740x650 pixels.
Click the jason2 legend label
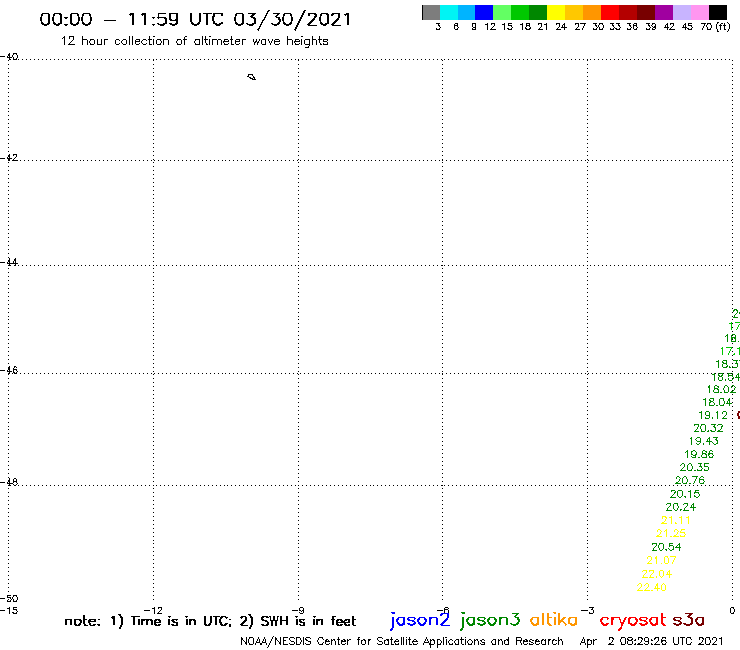click(420, 620)
